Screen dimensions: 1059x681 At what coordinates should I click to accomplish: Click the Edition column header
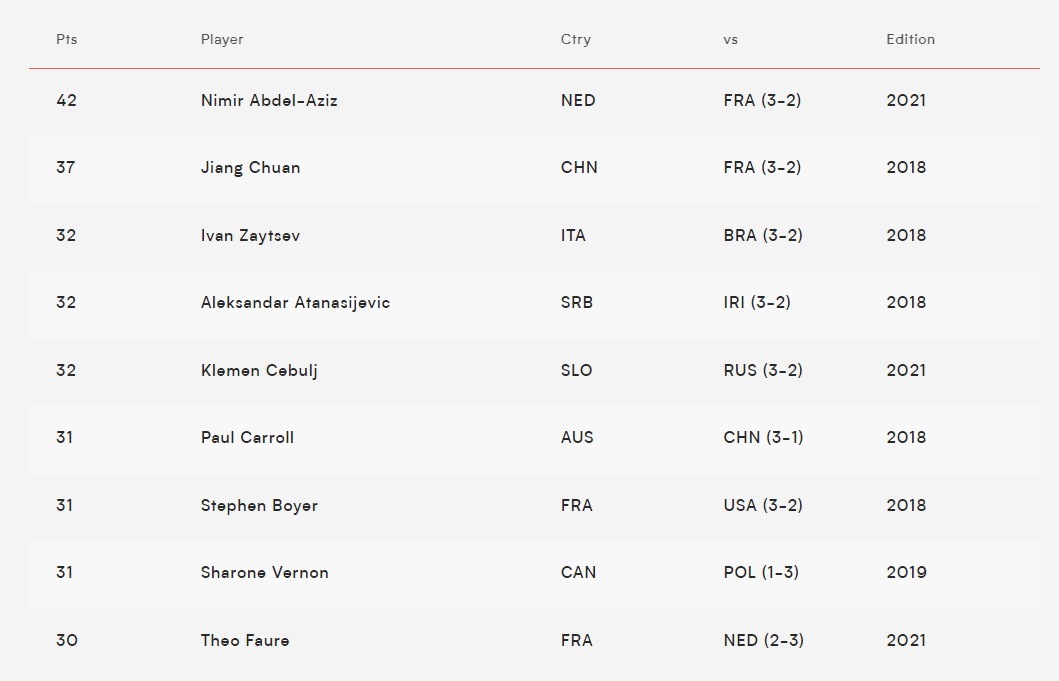tap(910, 40)
